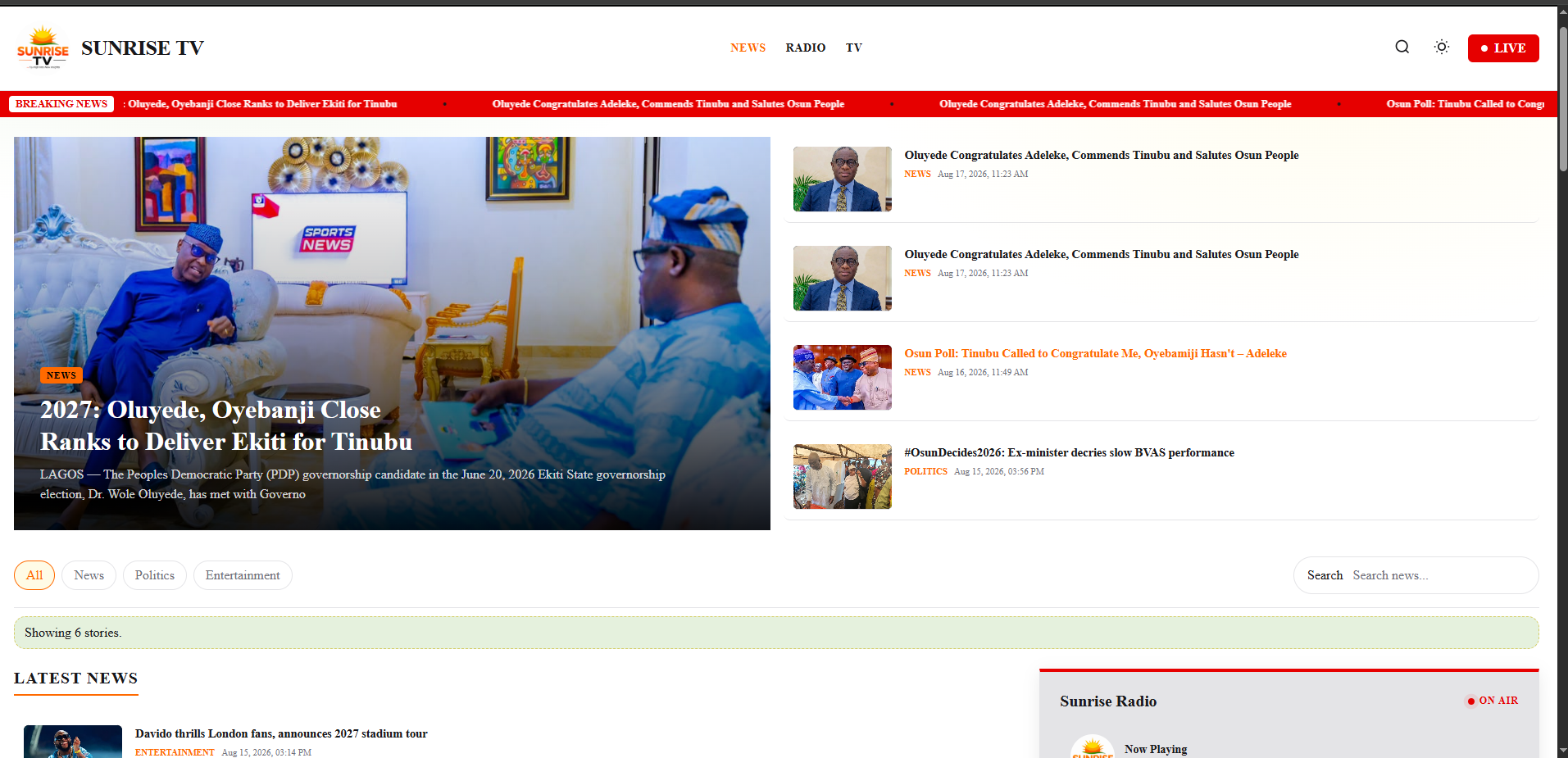This screenshot has width=1568, height=758.
Task: Select the All filter chip
Action: 34,575
